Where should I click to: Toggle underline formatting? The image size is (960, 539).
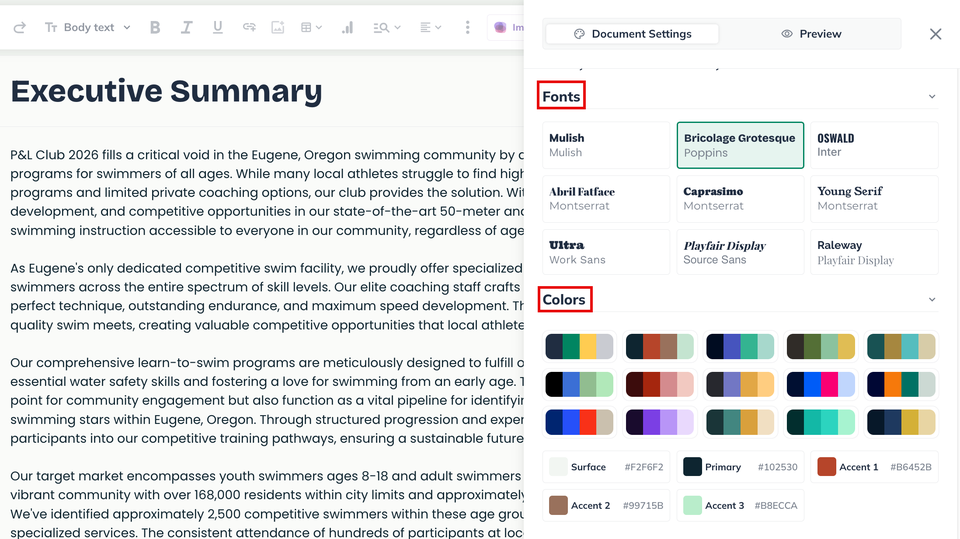pyautogui.click(x=217, y=27)
